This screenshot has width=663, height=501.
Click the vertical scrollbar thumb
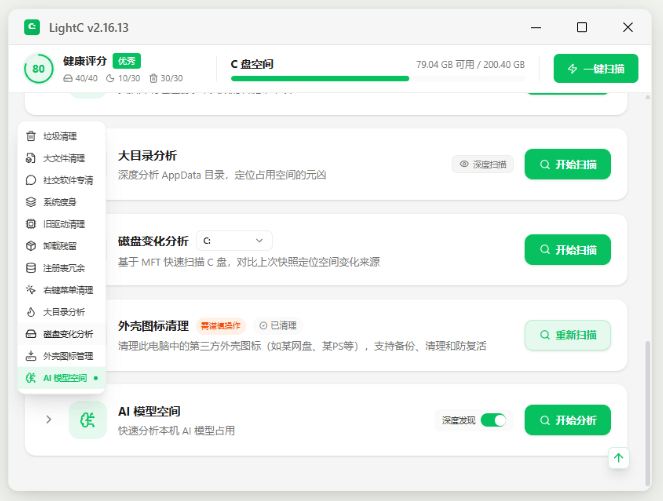[647, 413]
